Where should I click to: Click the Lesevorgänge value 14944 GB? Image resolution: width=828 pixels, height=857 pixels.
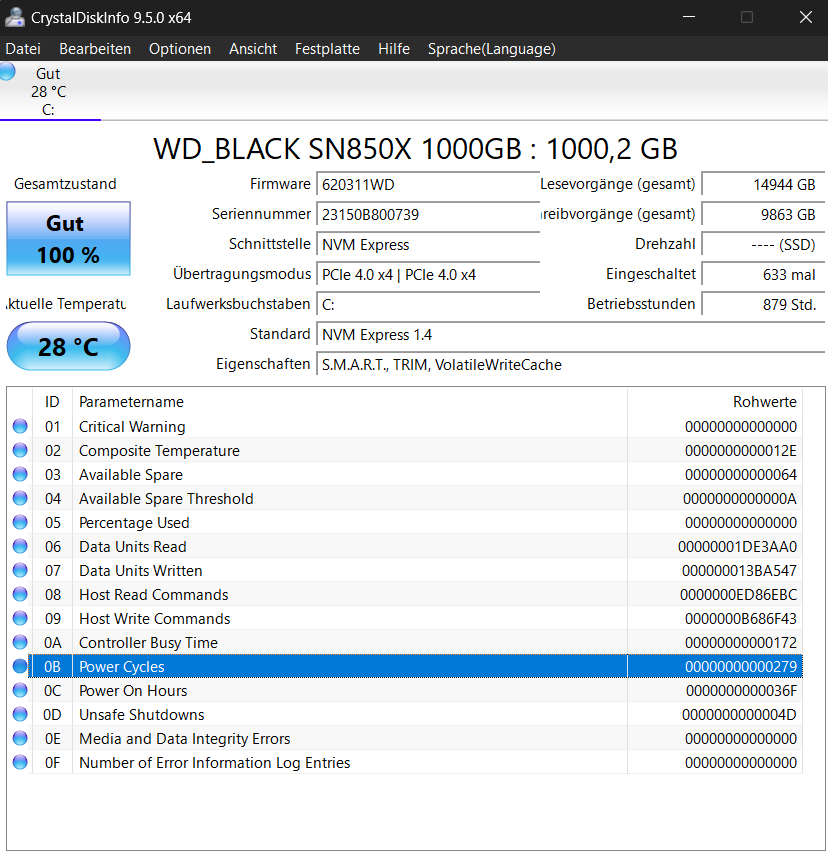coord(763,185)
